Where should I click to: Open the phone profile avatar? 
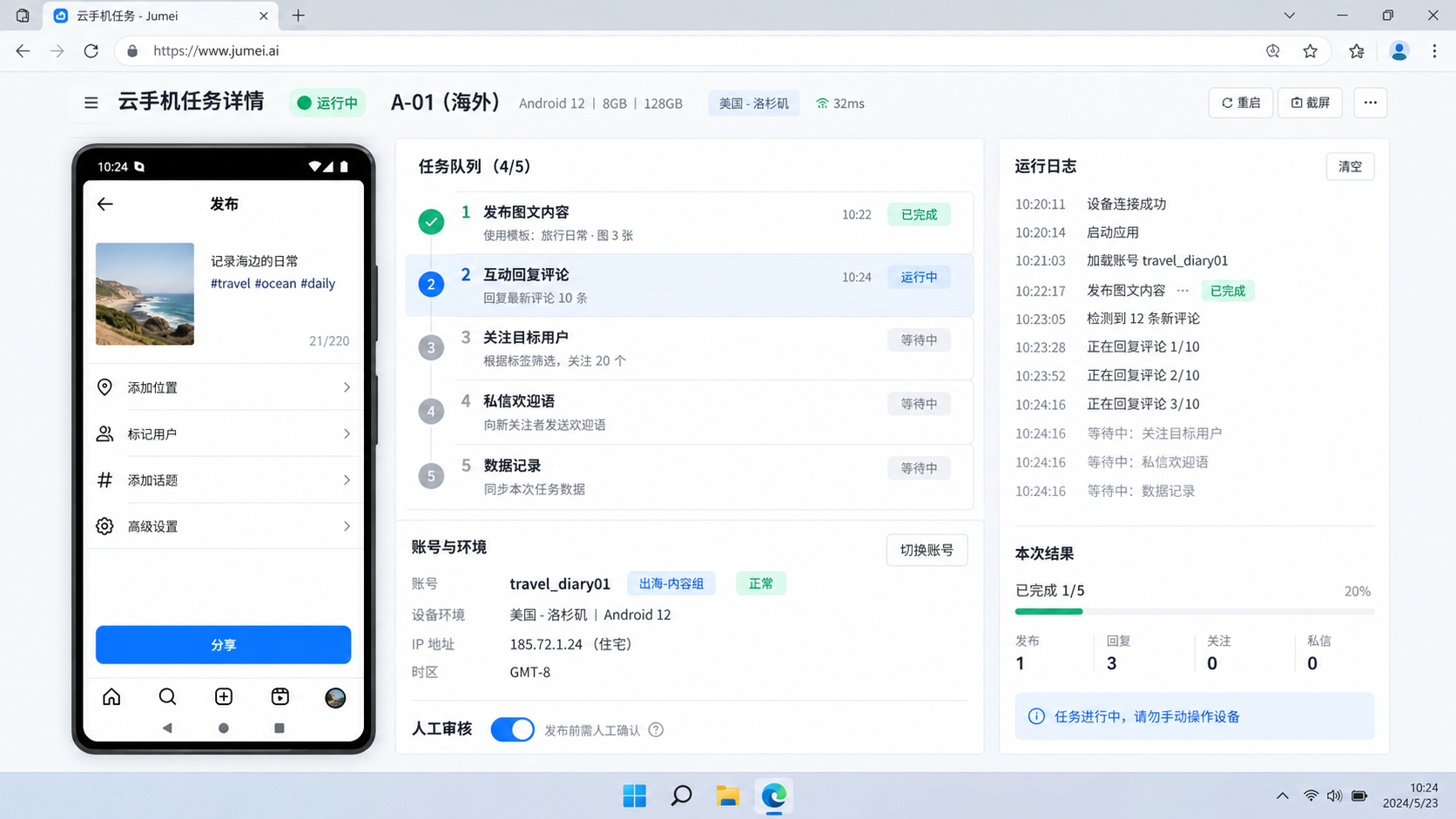335,698
